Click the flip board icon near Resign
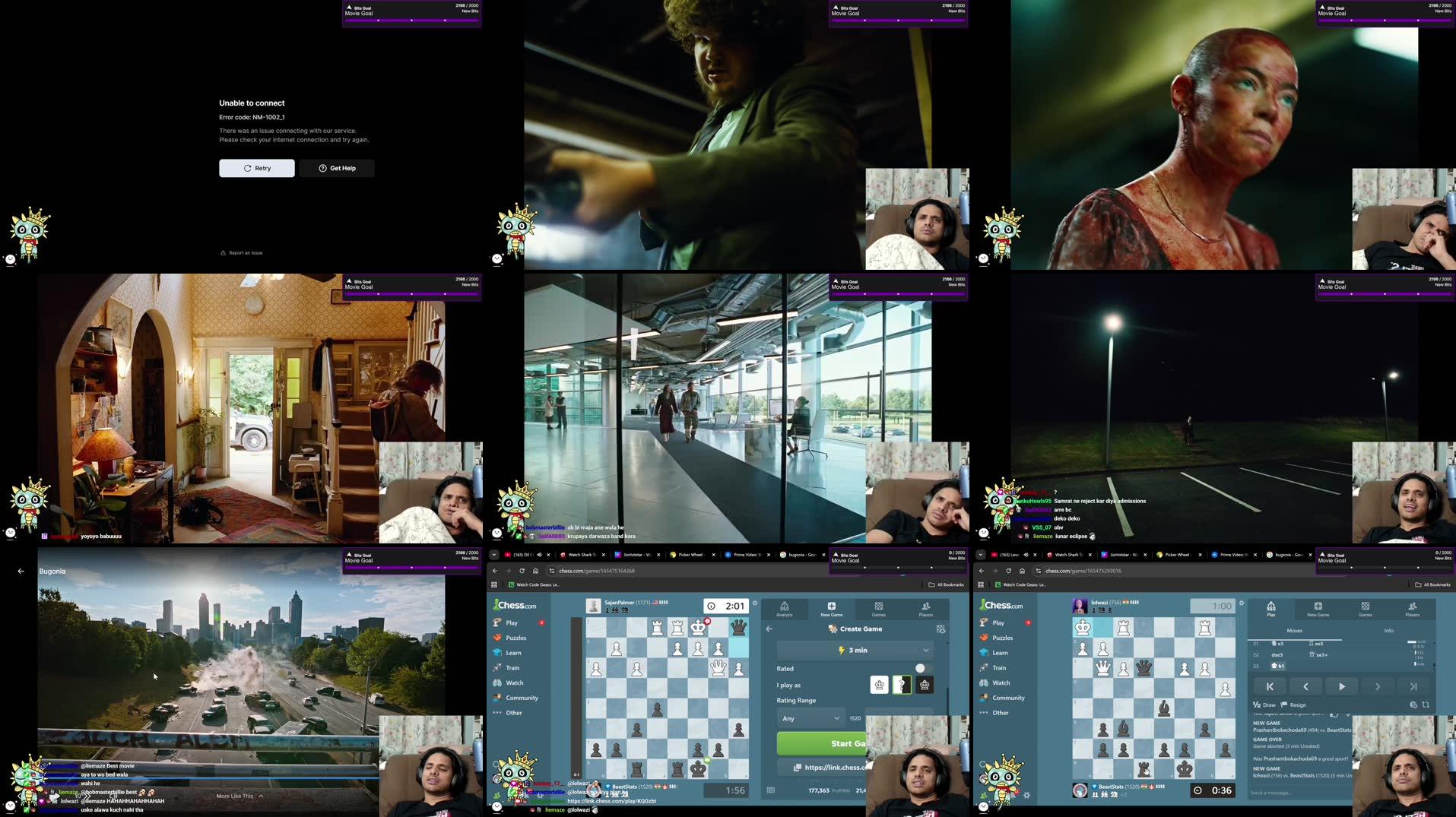1456x817 pixels. click(x=1426, y=705)
